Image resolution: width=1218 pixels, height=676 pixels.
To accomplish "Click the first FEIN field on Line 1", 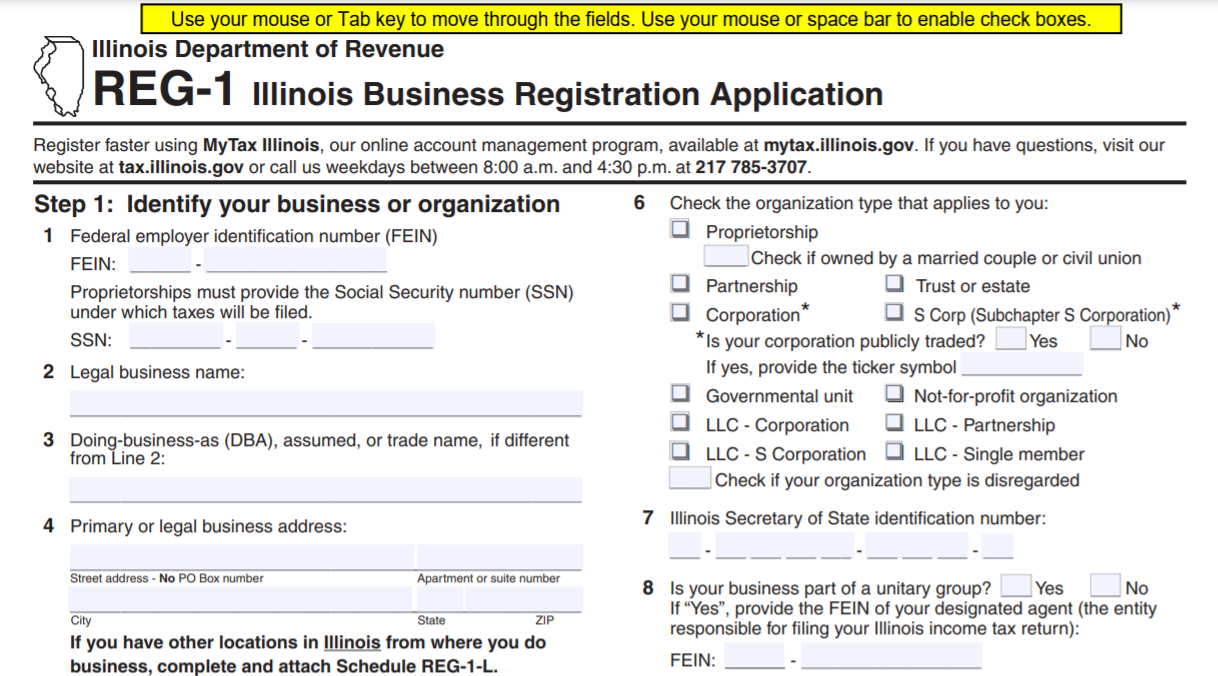I will 160,262.
